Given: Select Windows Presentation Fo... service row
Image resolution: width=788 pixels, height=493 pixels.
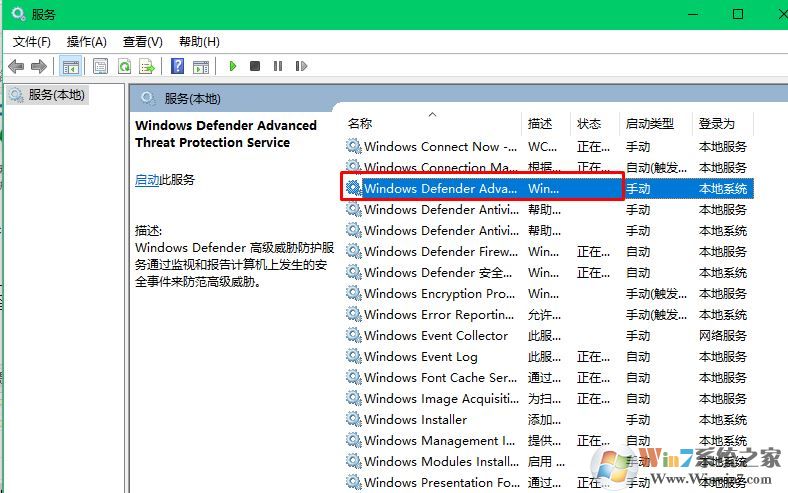Looking at the screenshot, I should (x=549, y=482).
